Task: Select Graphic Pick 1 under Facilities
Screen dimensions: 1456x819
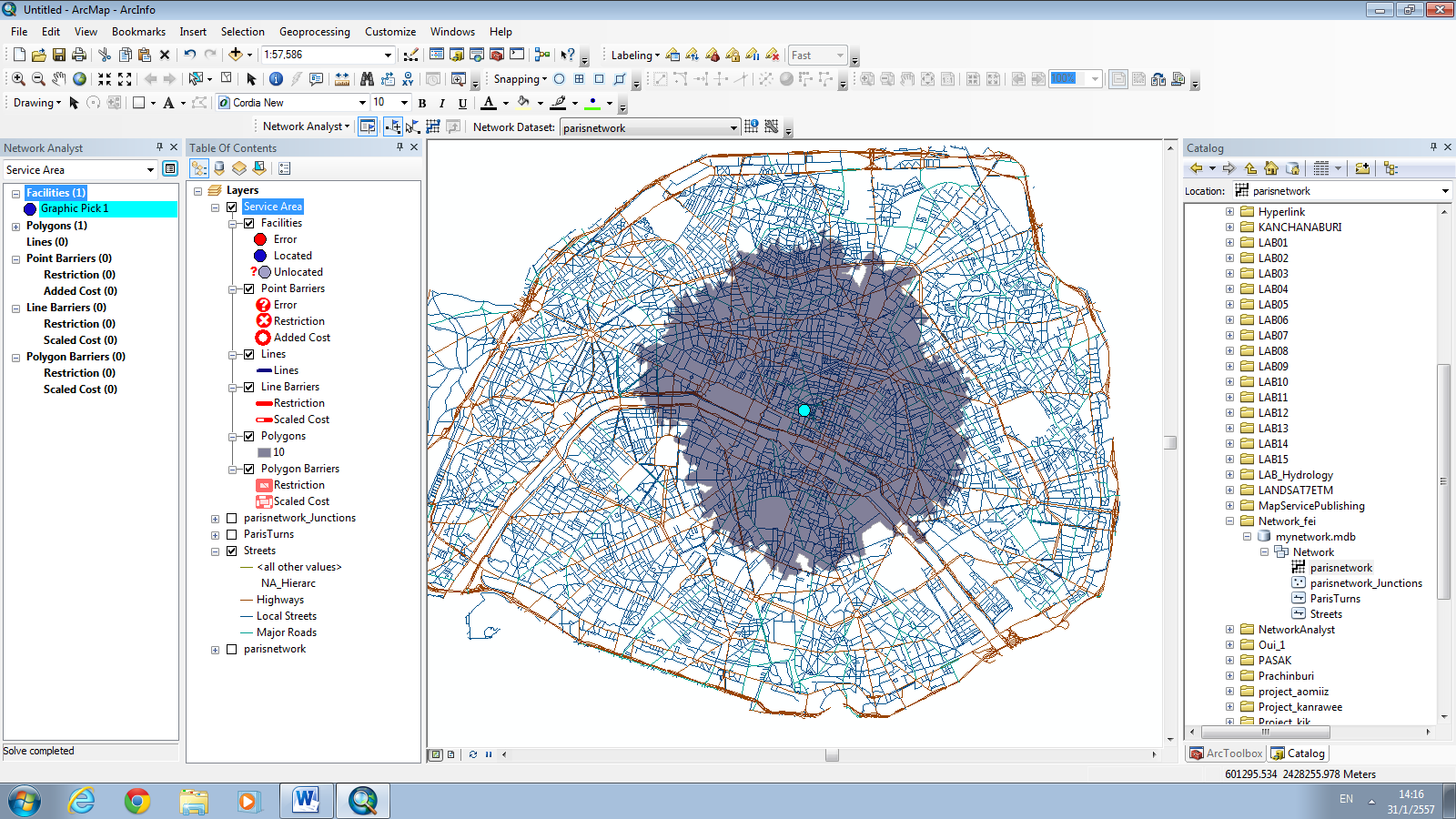Action: pos(75,208)
